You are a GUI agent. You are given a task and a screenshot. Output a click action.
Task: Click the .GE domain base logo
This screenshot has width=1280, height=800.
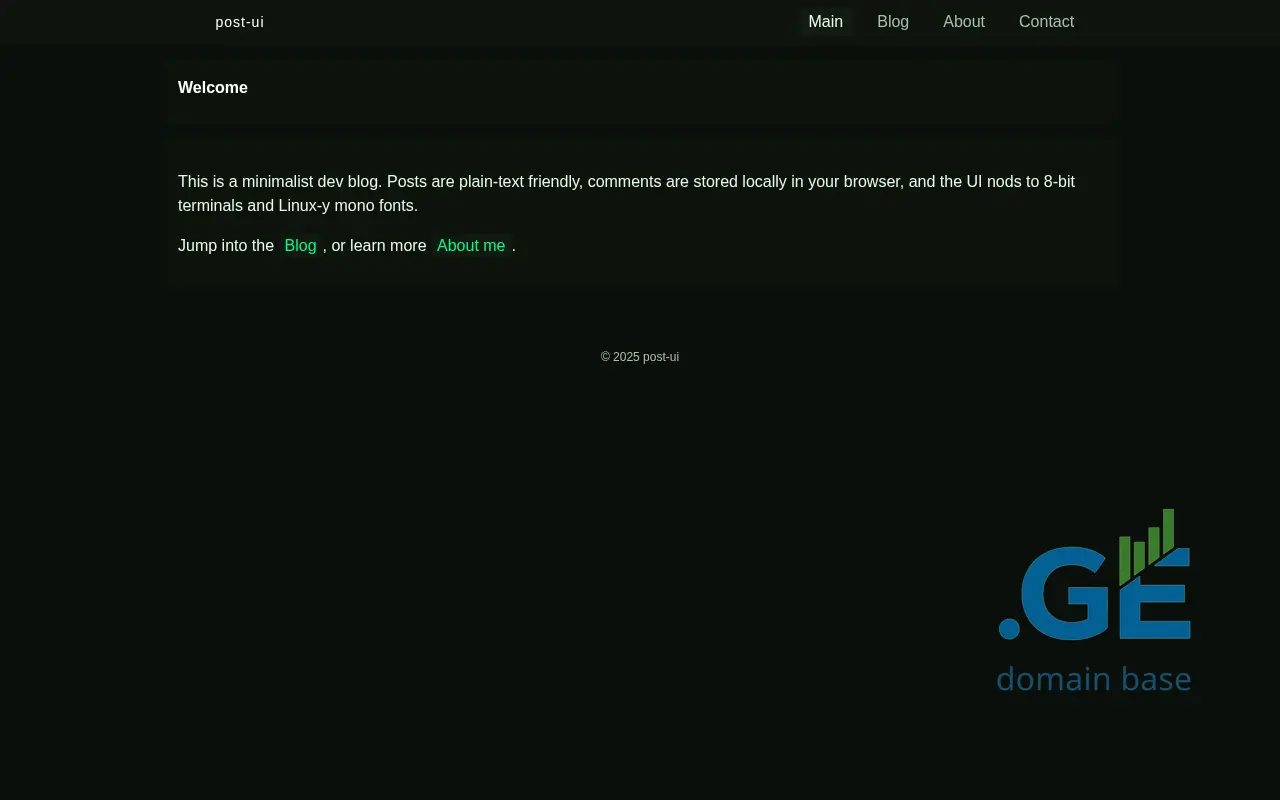pyautogui.click(x=1094, y=600)
